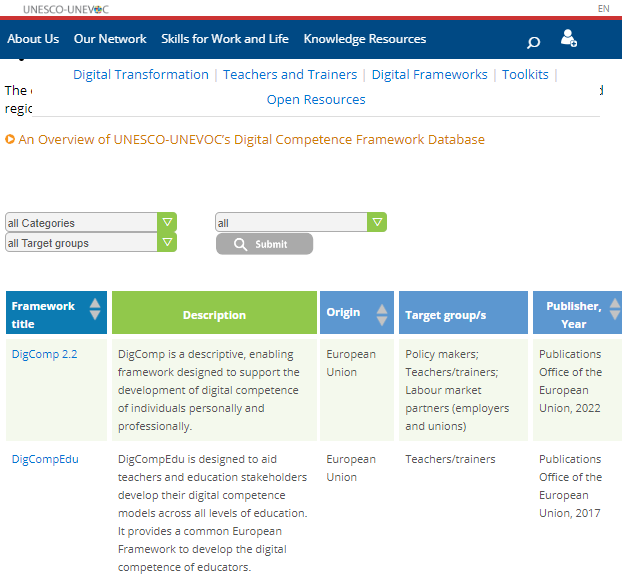Go to Teachers and Trainers section
Screen dimensions: 622x585
click(290, 75)
